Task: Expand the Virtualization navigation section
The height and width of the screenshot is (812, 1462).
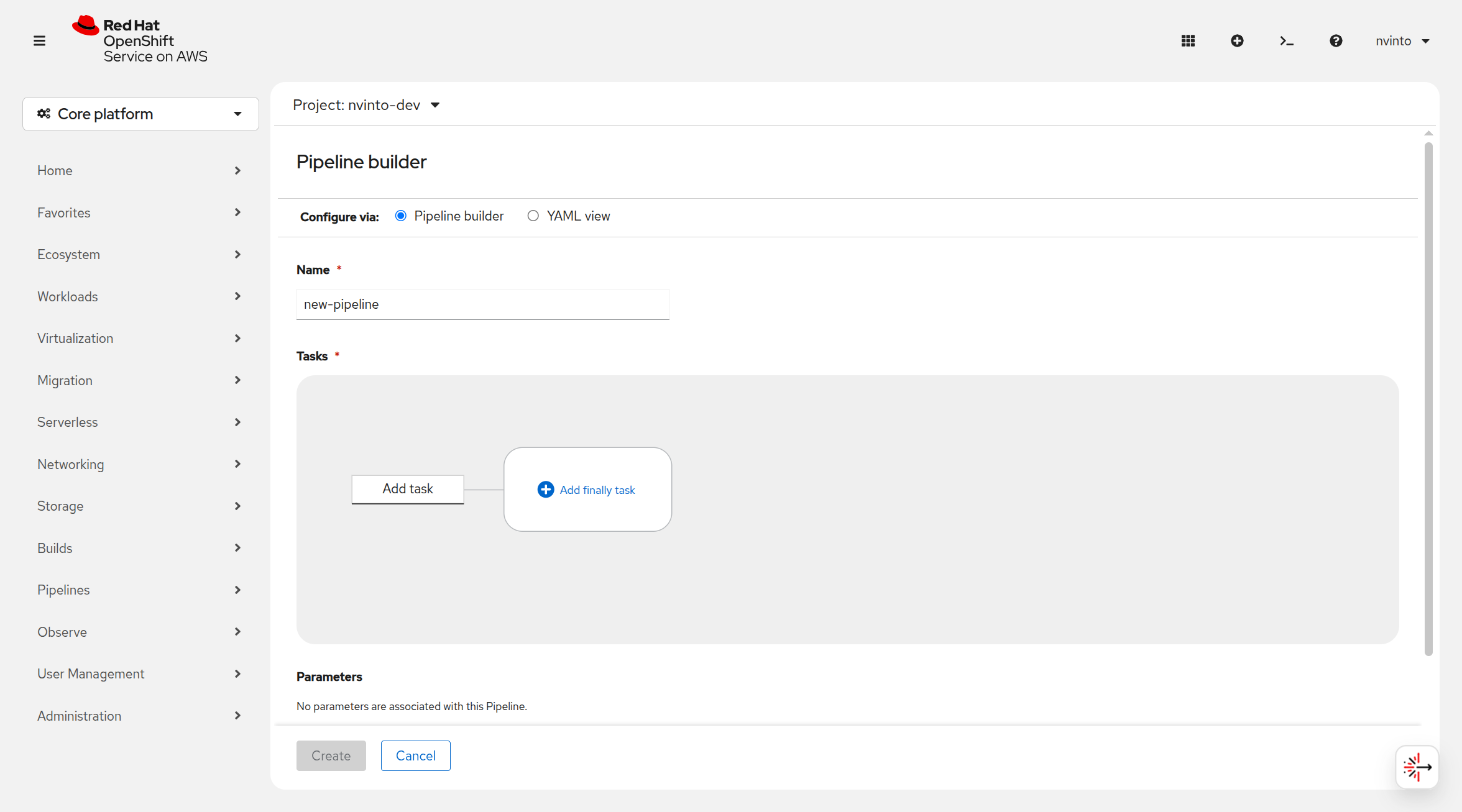Action: pyautogui.click(x=139, y=338)
